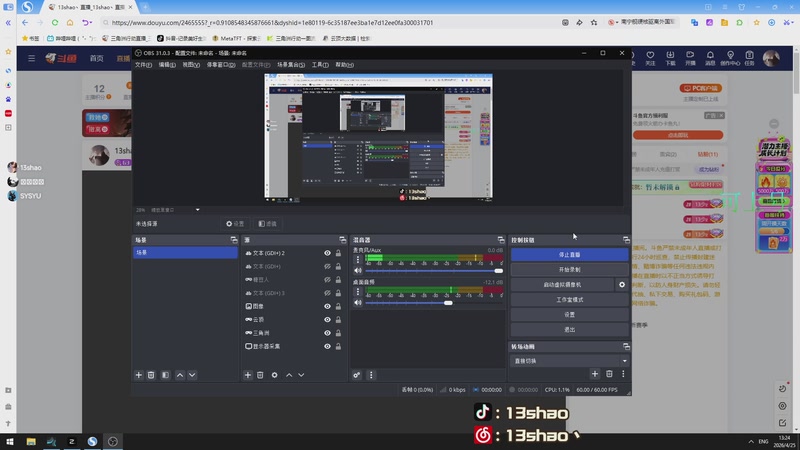Image resolution: width=800 pixels, height=450 pixels.
Task: Add a transition with the plus icon in Scene Transitions
Action: (x=595, y=374)
